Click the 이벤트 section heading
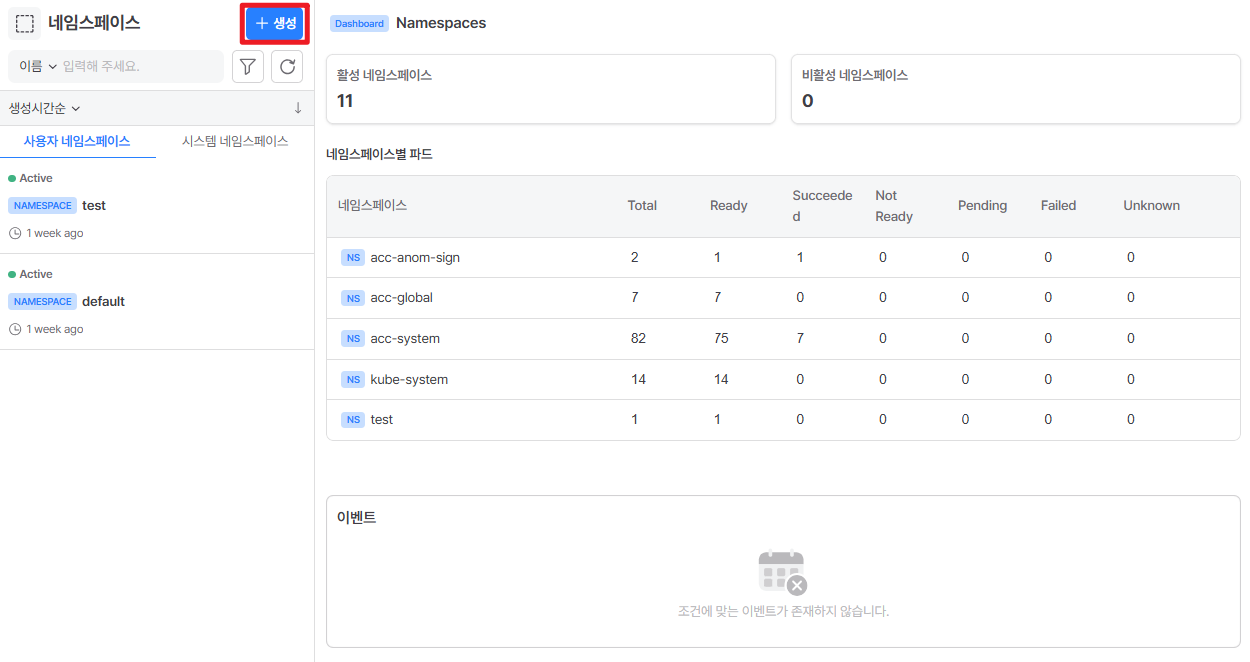Screen dimensions: 1250x662 357,517
